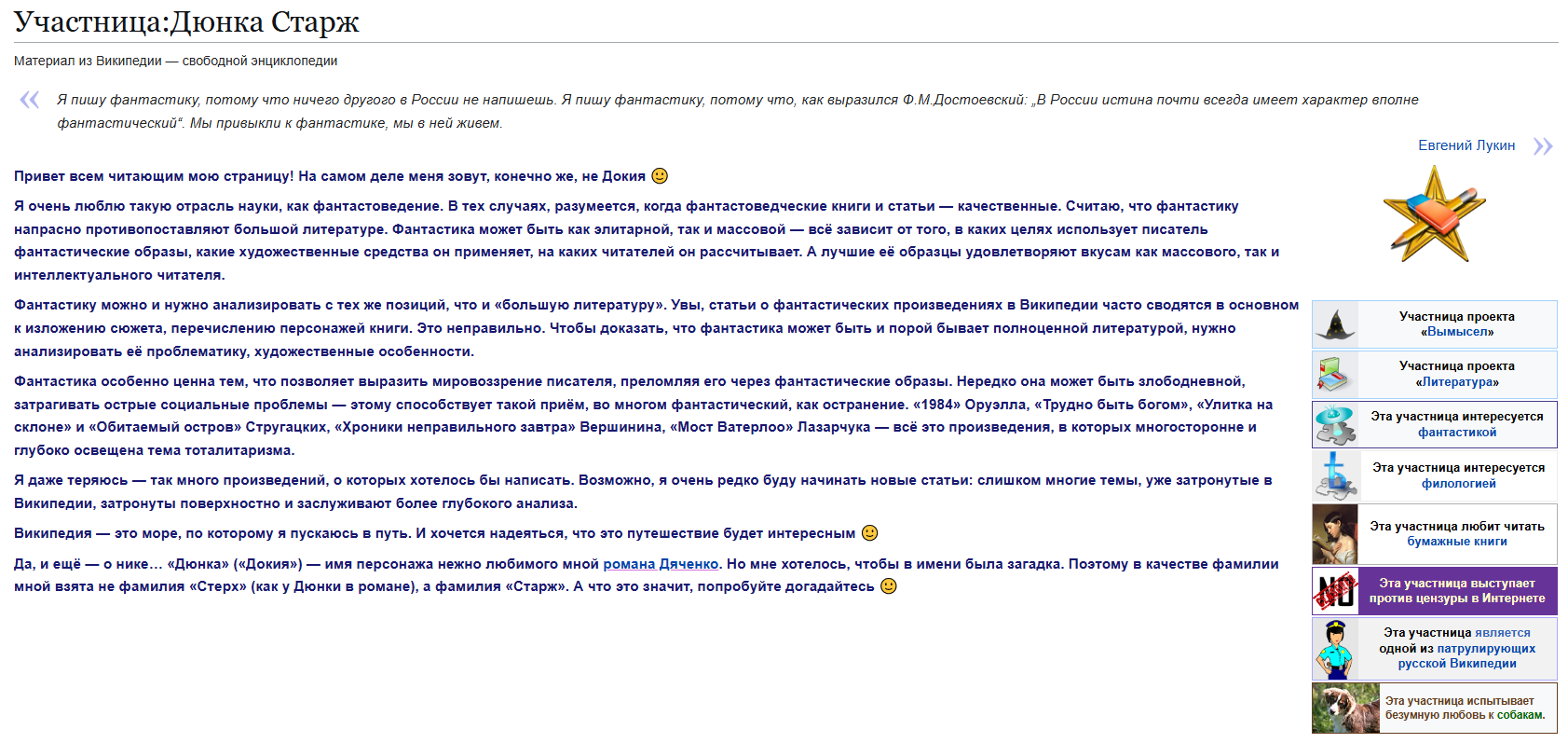Viewport: 1568px width, 743px height.
Task: Click the quote text starting «Я пишу фантастику»
Action: click(x=738, y=111)
